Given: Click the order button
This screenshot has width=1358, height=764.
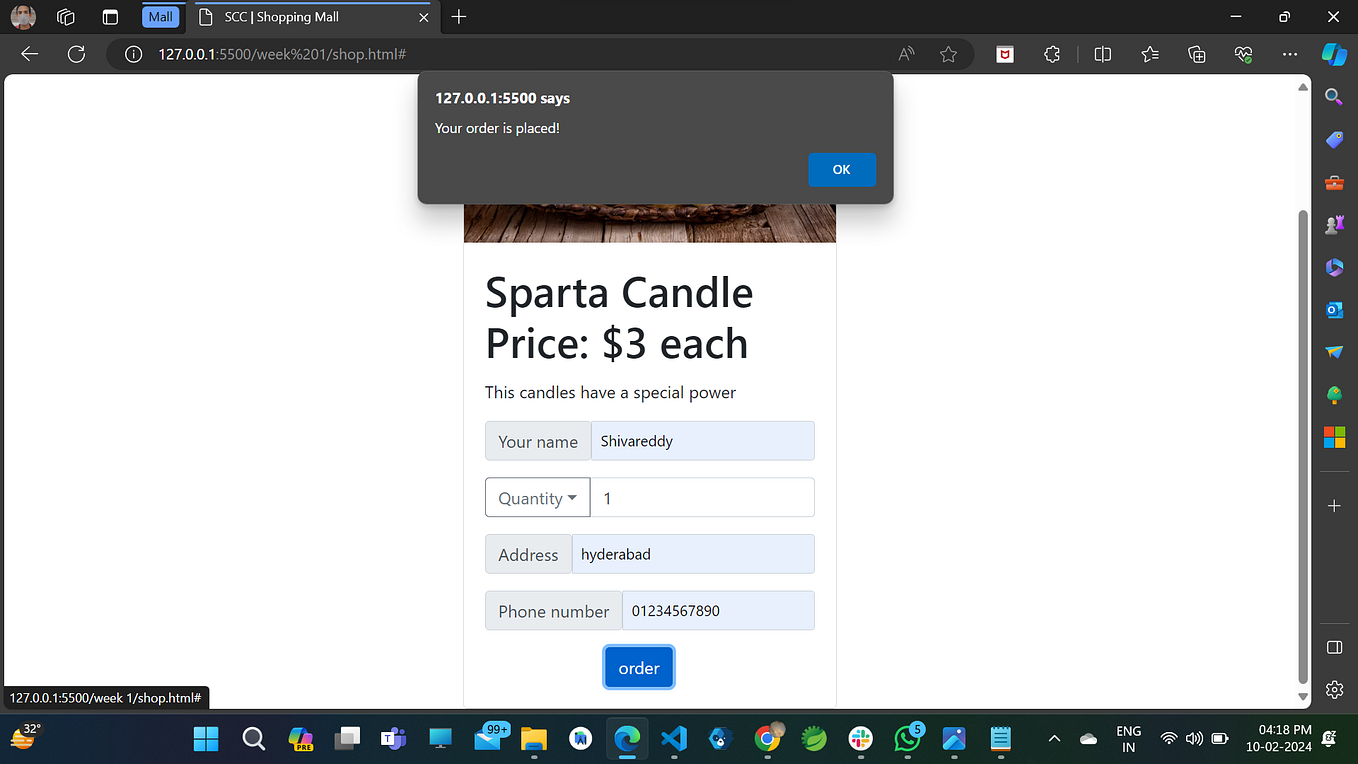Looking at the screenshot, I should [x=638, y=667].
